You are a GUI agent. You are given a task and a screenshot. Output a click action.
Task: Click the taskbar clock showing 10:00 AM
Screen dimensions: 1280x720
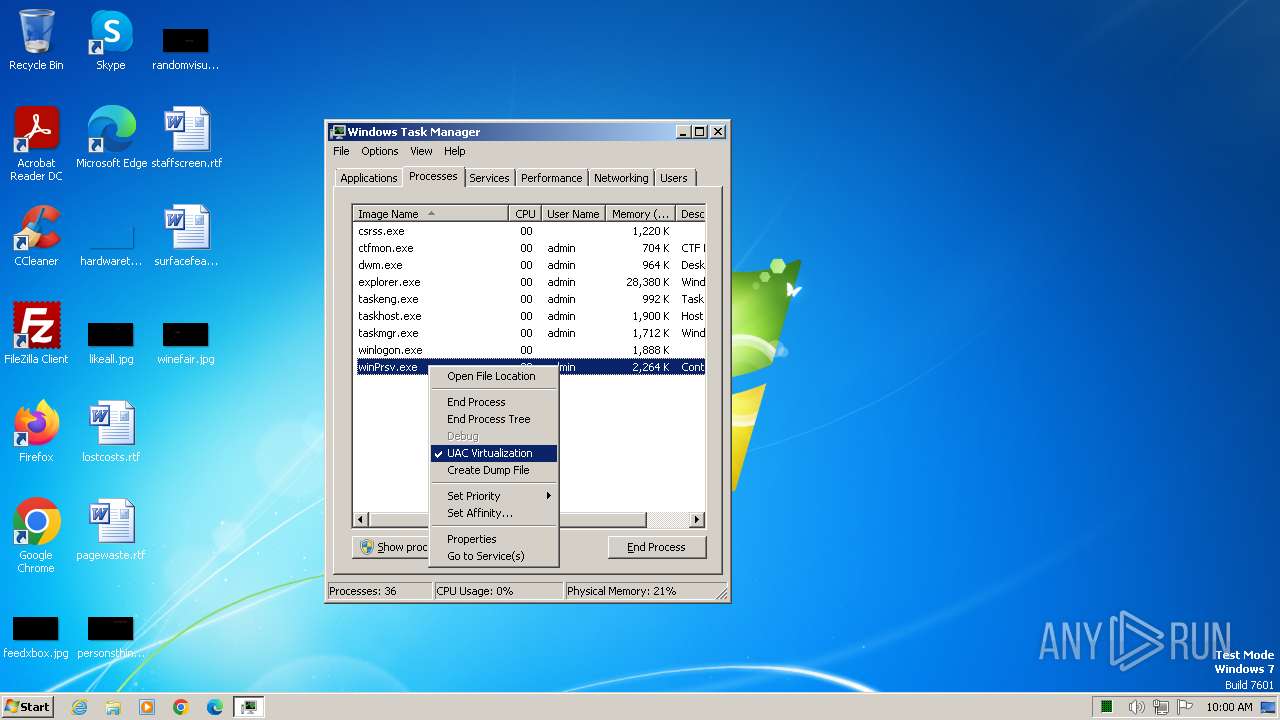click(x=1229, y=707)
